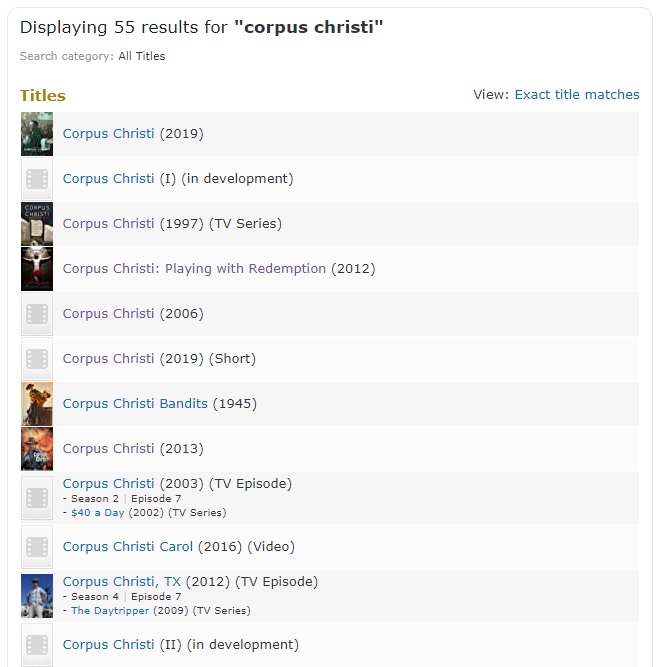Screen dimensions: 659x667
Task: Click film icon for 2003 TV Episode result
Action: (x=37, y=498)
